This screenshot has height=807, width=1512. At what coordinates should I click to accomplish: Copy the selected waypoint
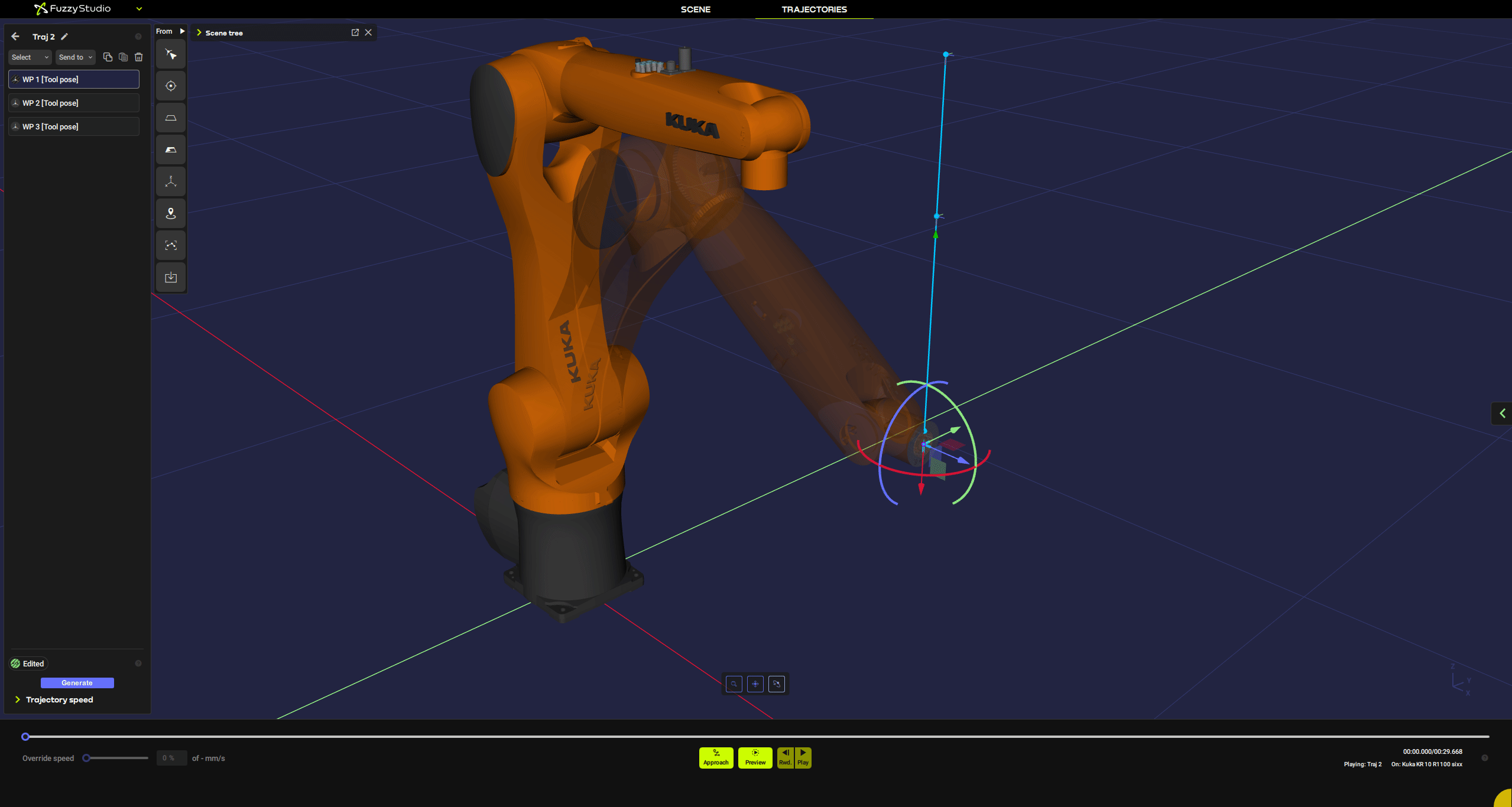click(x=108, y=57)
